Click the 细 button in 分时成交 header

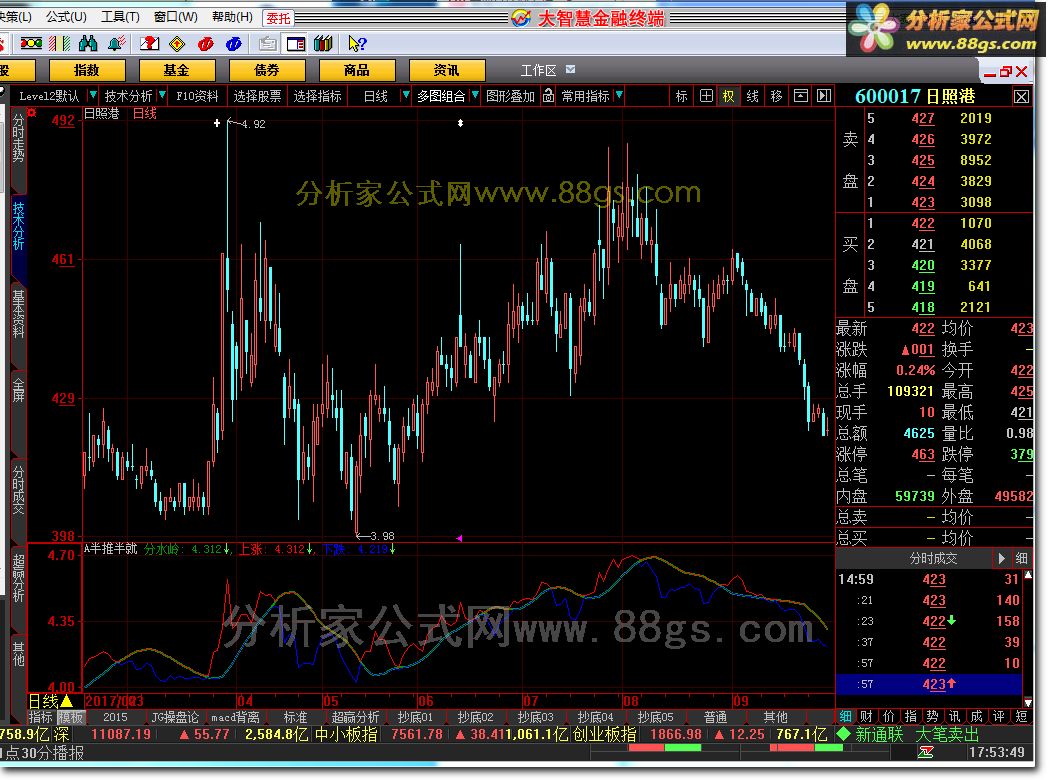pos(1021,558)
